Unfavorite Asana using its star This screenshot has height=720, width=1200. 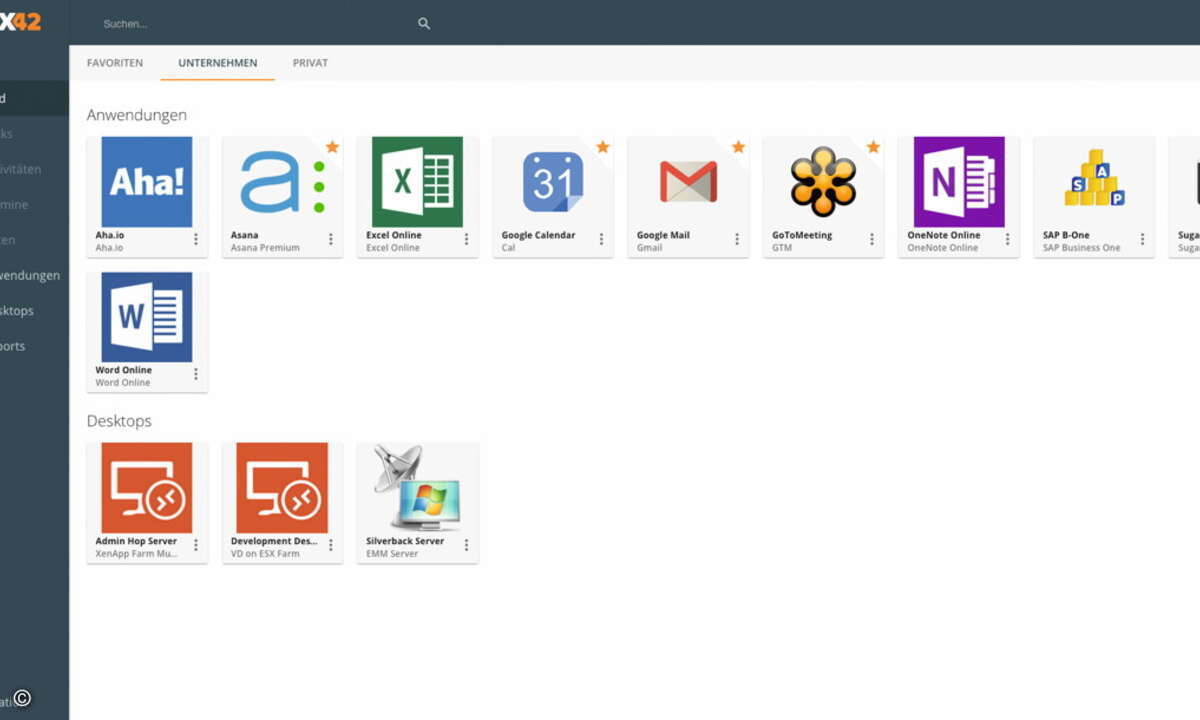tap(332, 147)
